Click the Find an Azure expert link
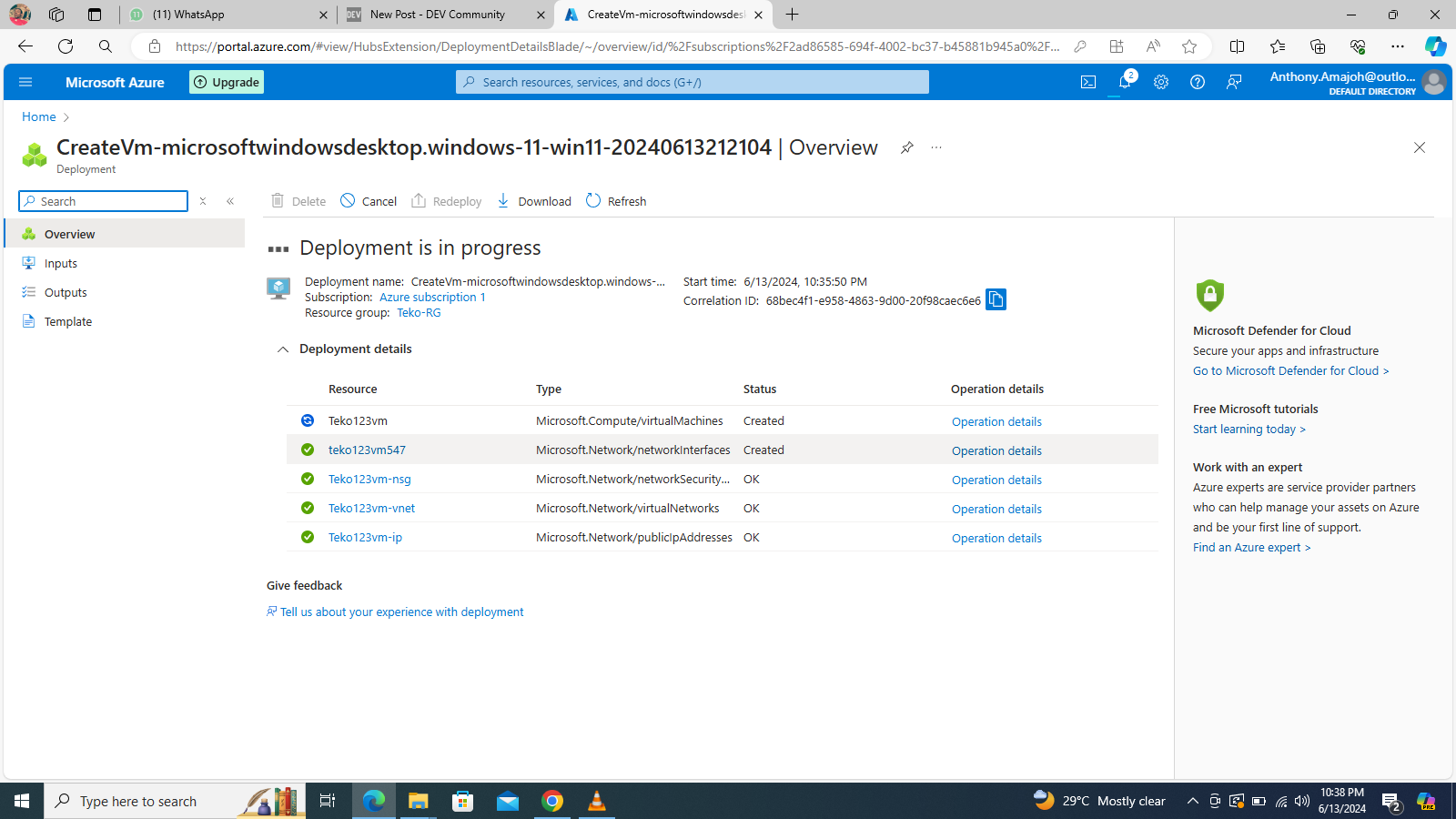Screen dimensions: 1456x819 [1251, 548]
